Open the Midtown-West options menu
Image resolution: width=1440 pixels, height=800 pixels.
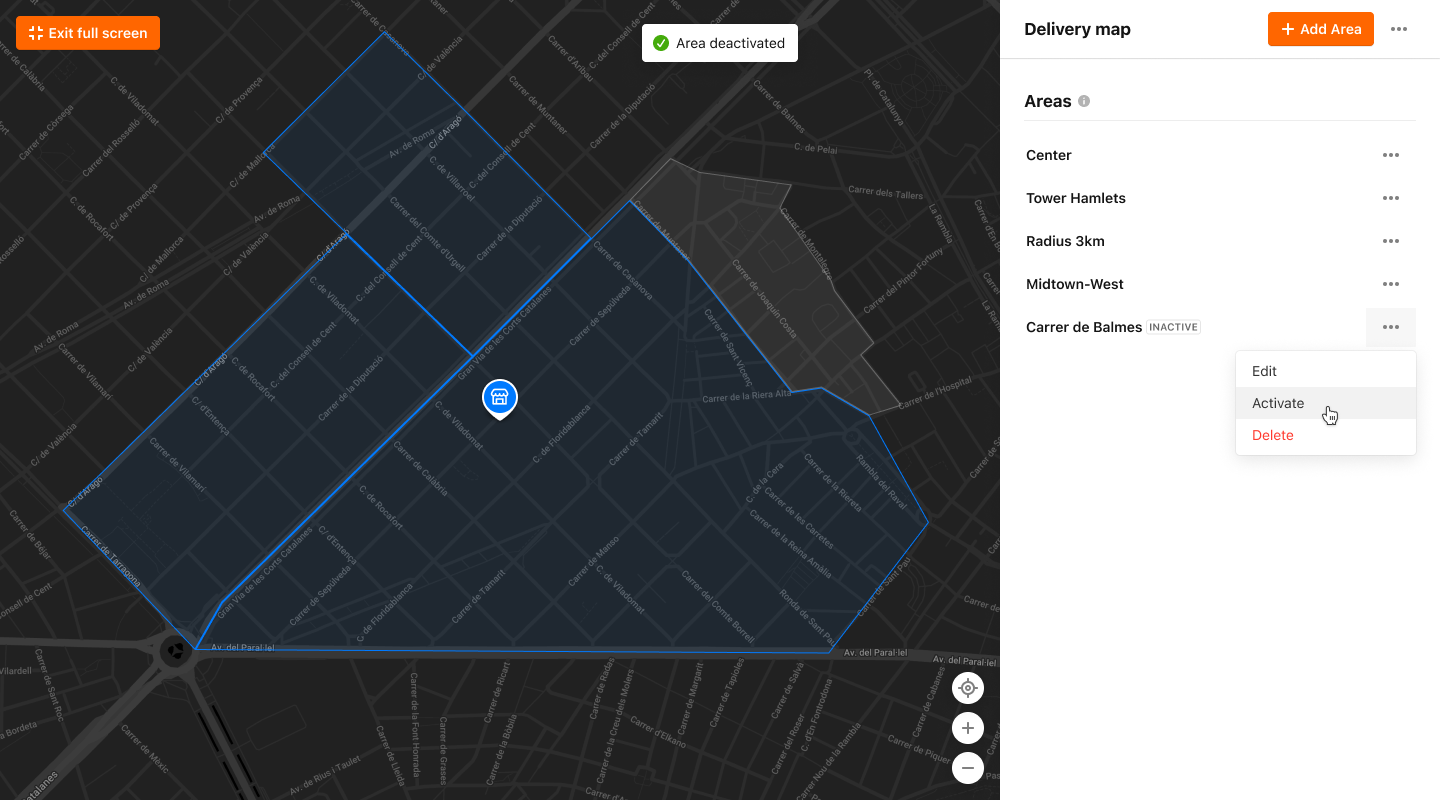tap(1390, 284)
